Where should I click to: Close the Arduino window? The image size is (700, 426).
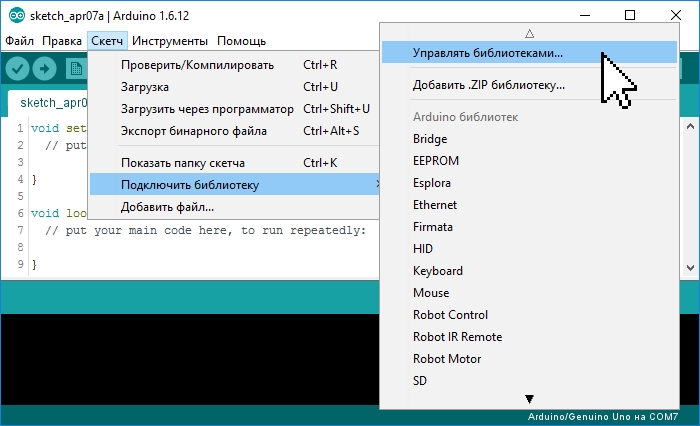click(x=675, y=15)
